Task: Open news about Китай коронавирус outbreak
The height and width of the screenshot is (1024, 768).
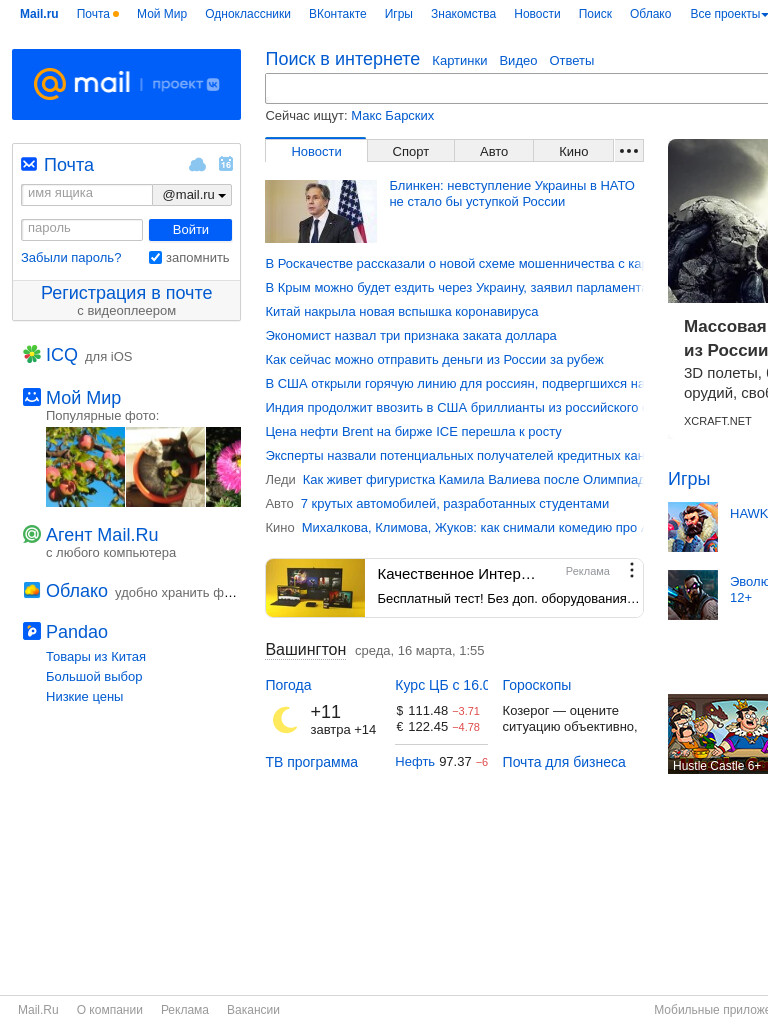Action: 402,312
